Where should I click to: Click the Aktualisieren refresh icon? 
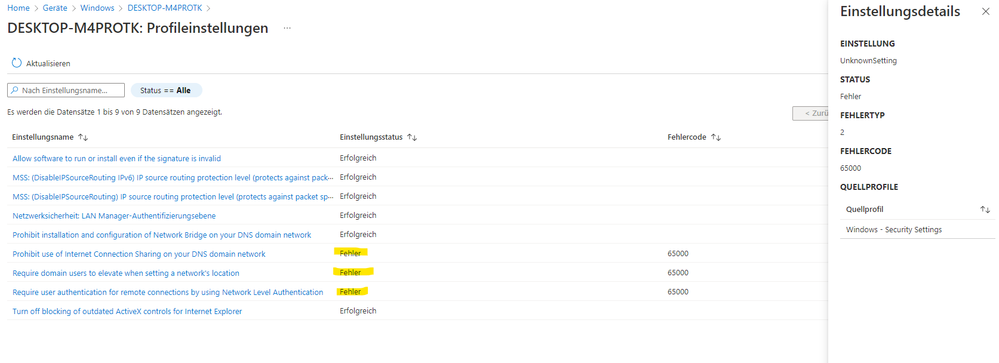(17, 63)
